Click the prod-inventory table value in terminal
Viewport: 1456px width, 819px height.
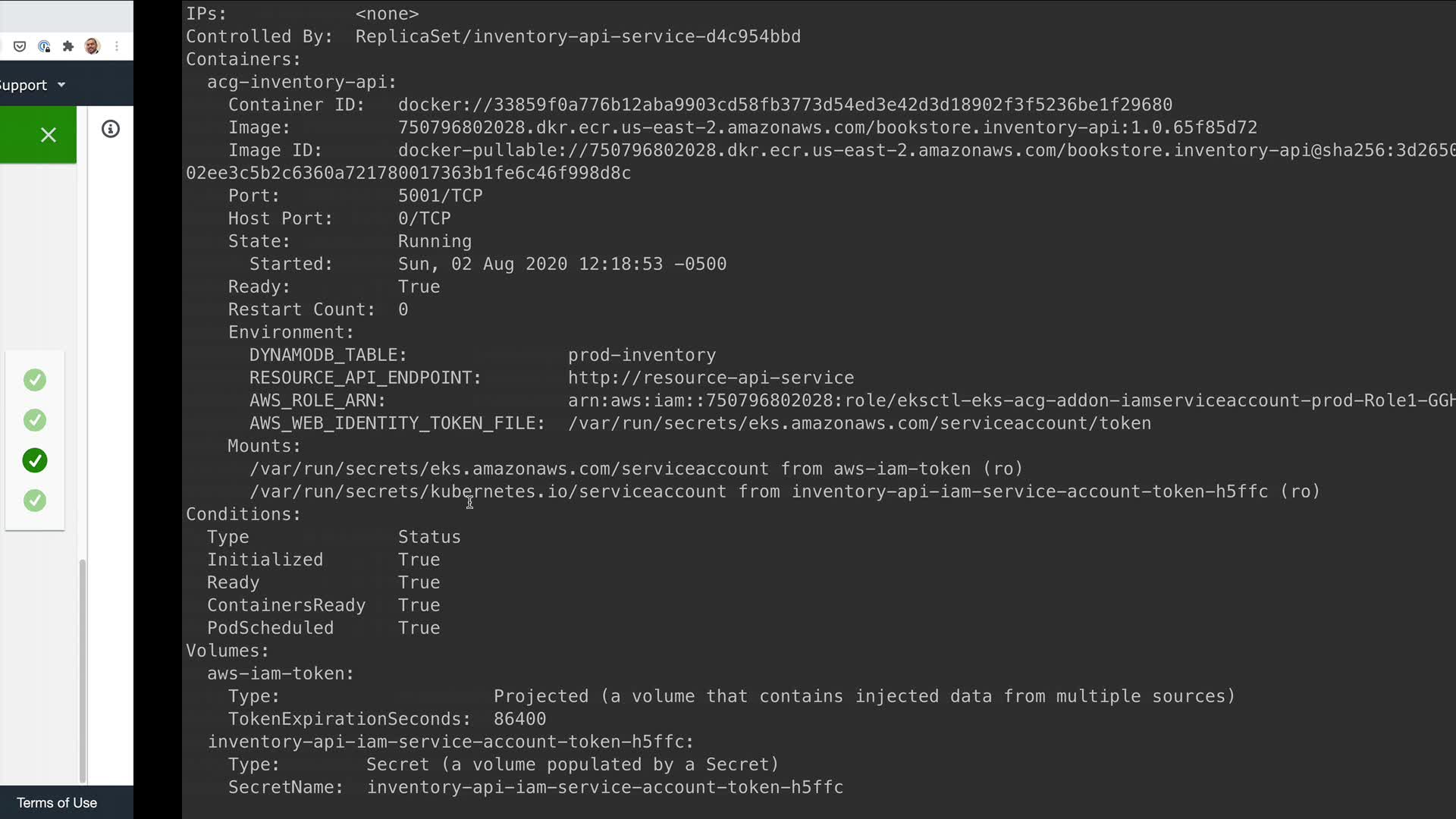point(642,355)
